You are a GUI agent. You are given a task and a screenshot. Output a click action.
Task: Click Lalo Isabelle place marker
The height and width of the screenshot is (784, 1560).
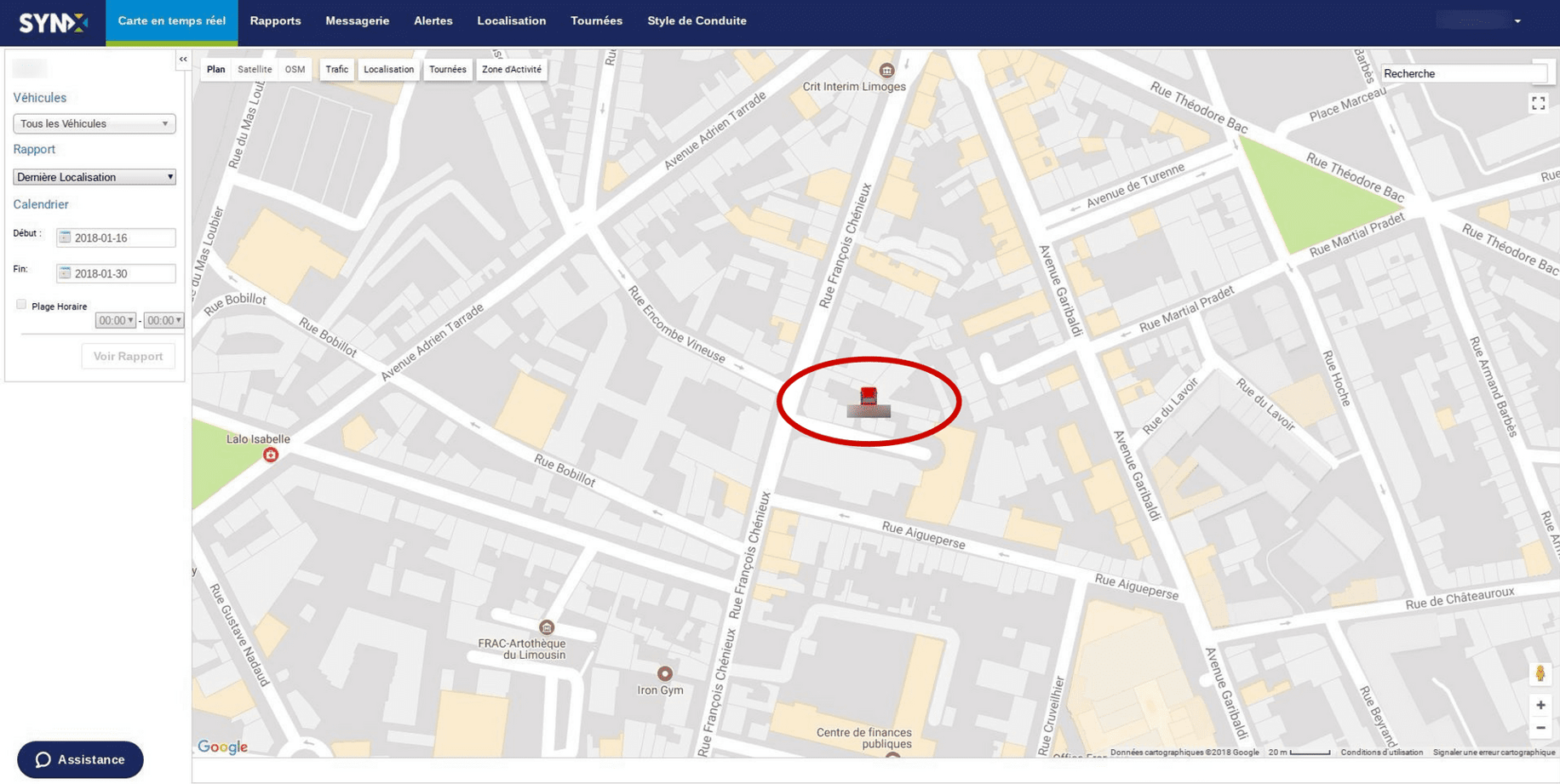[x=271, y=455]
